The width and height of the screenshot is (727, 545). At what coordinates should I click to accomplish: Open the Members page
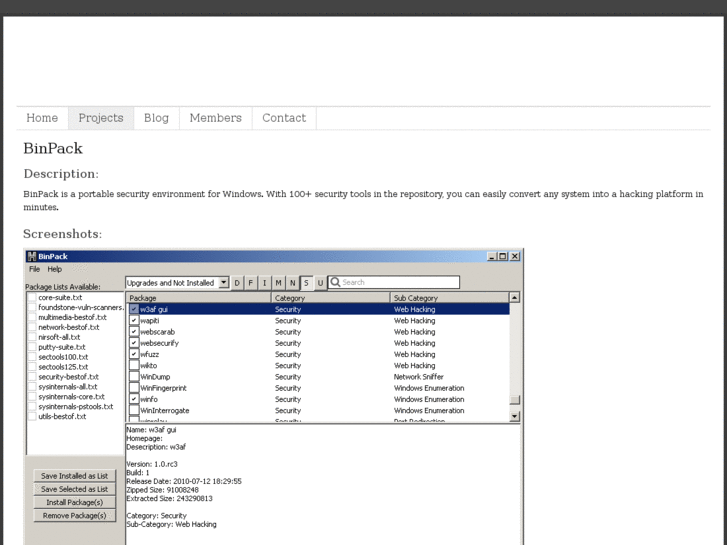pos(216,118)
